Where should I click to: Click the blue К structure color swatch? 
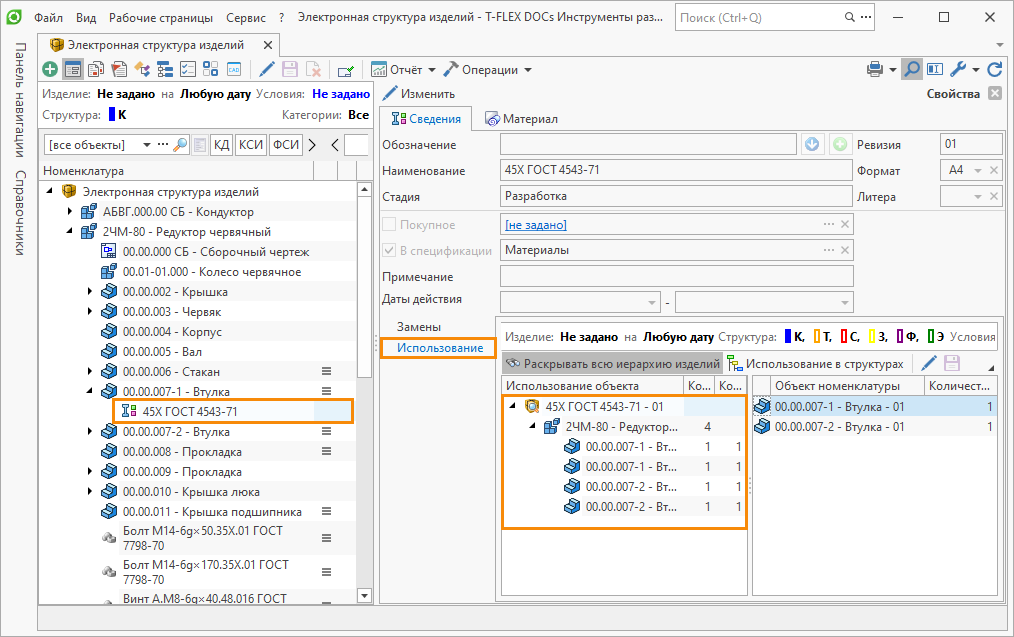click(x=788, y=337)
